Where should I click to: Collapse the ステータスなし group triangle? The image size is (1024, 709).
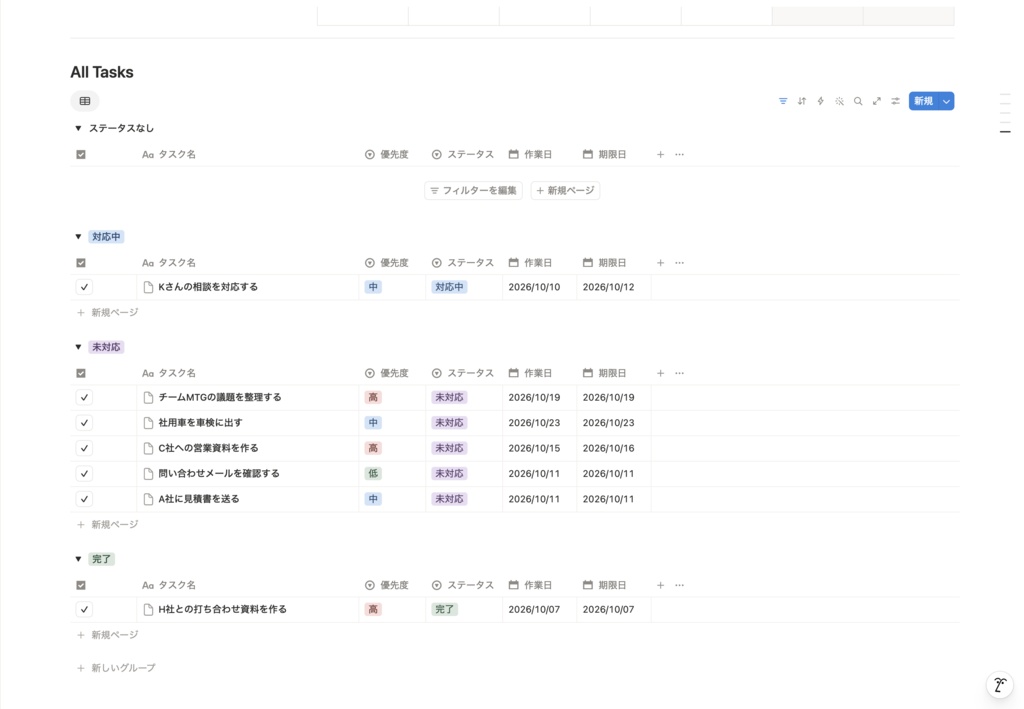pyautogui.click(x=78, y=128)
